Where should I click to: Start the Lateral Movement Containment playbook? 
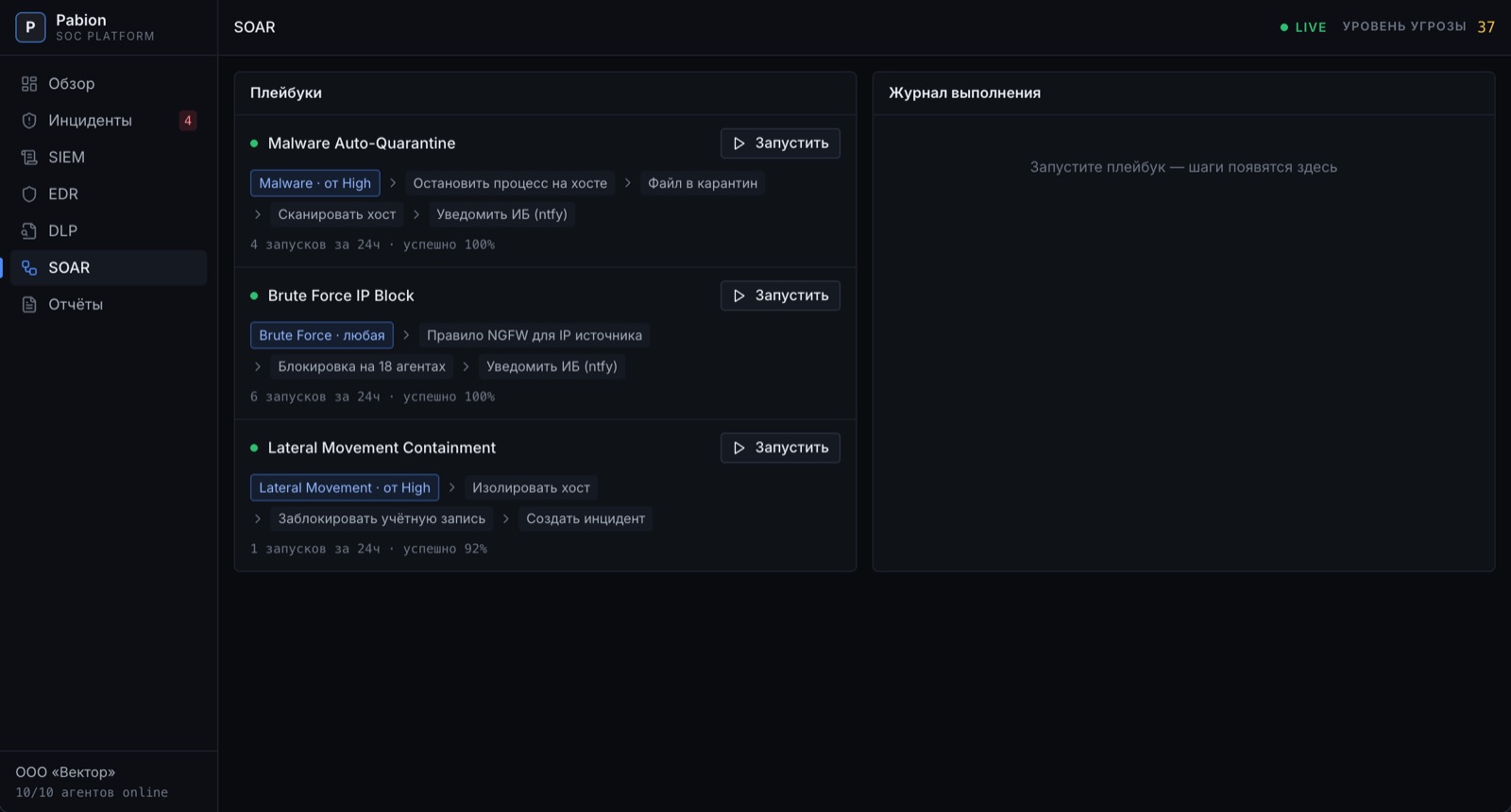click(780, 448)
